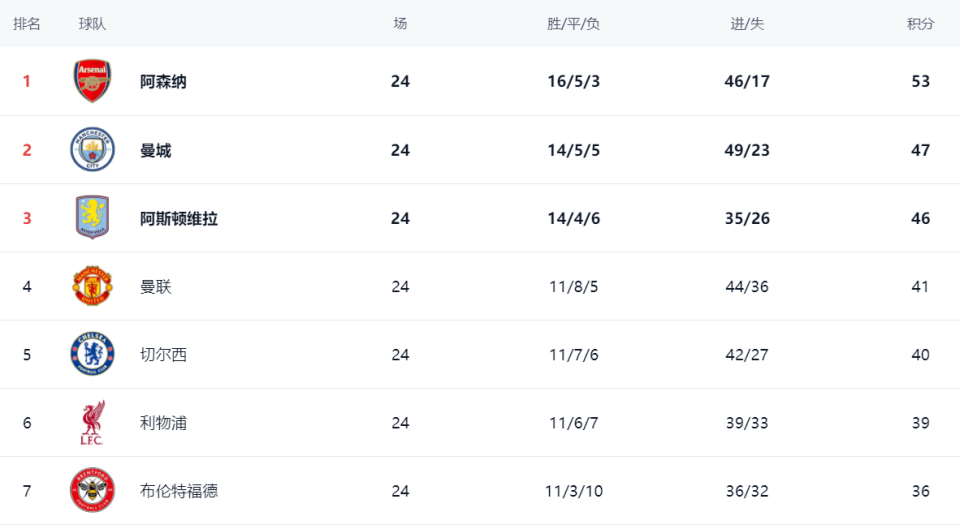The width and height of the screenshot is (960, 525).
Task: Click the 积分 column header
Action: 920,24
